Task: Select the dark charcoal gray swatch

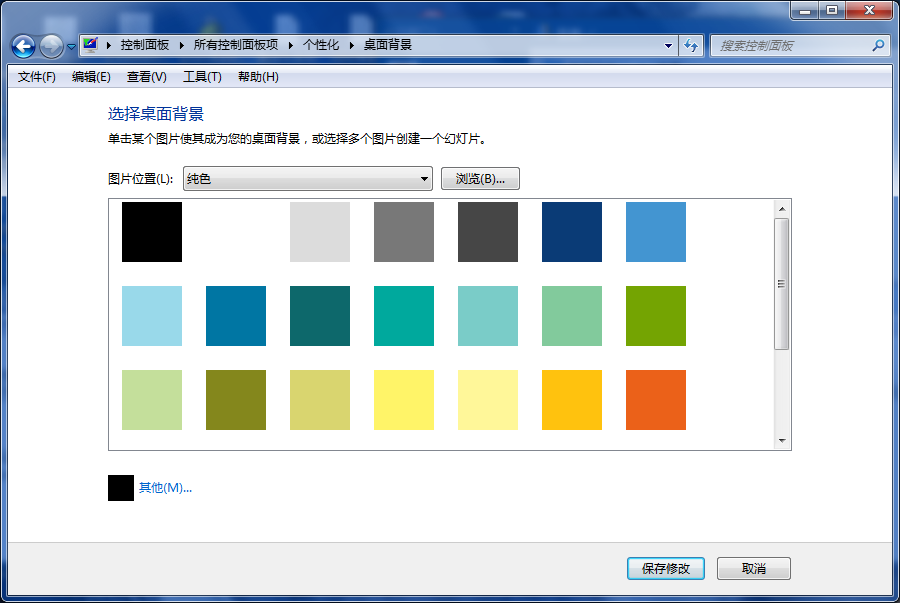Action: (x=488, y=232)
